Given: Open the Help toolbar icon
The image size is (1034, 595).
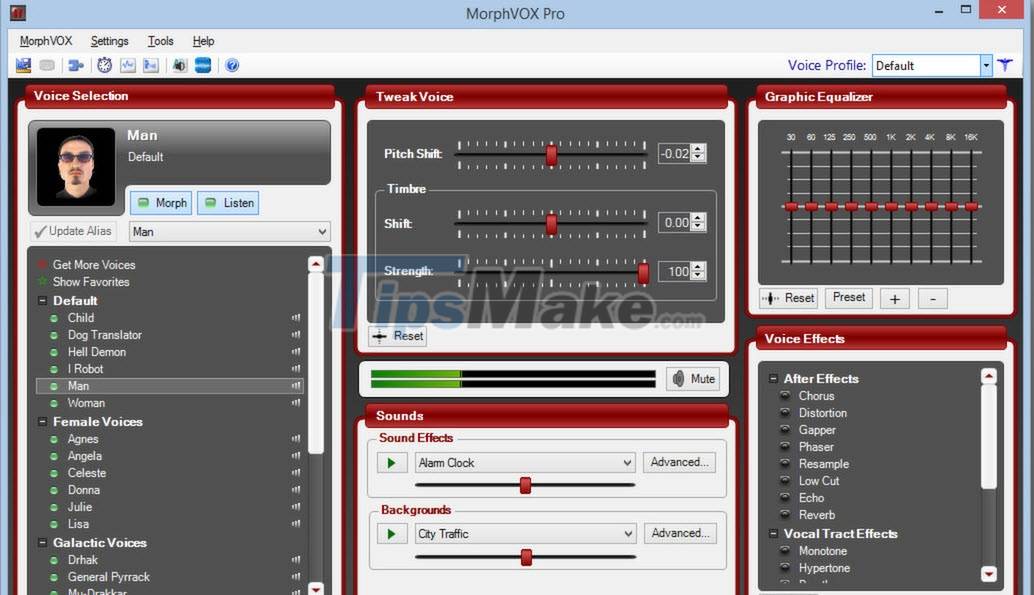Looking at the screenshot, I should (232, 65).
